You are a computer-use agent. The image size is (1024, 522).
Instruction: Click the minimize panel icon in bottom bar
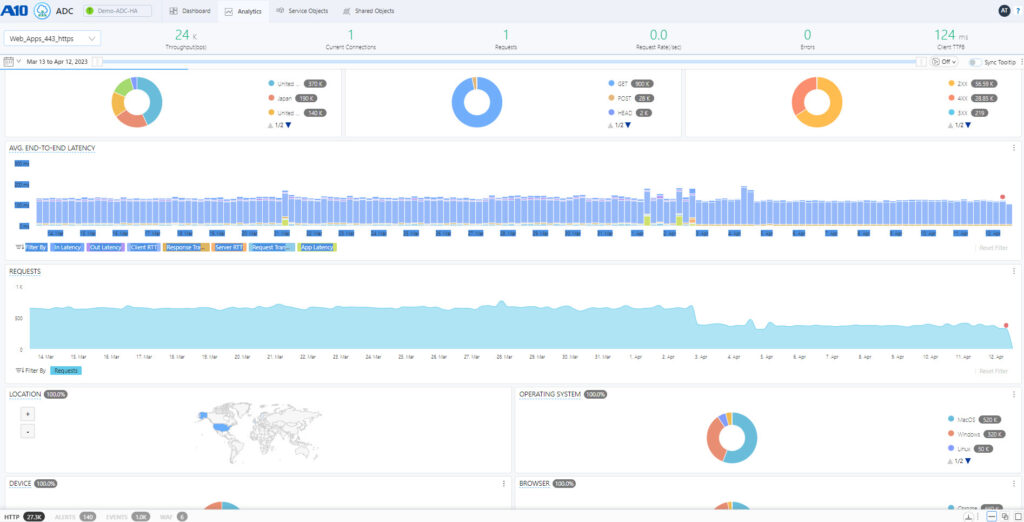click(991, 517)
